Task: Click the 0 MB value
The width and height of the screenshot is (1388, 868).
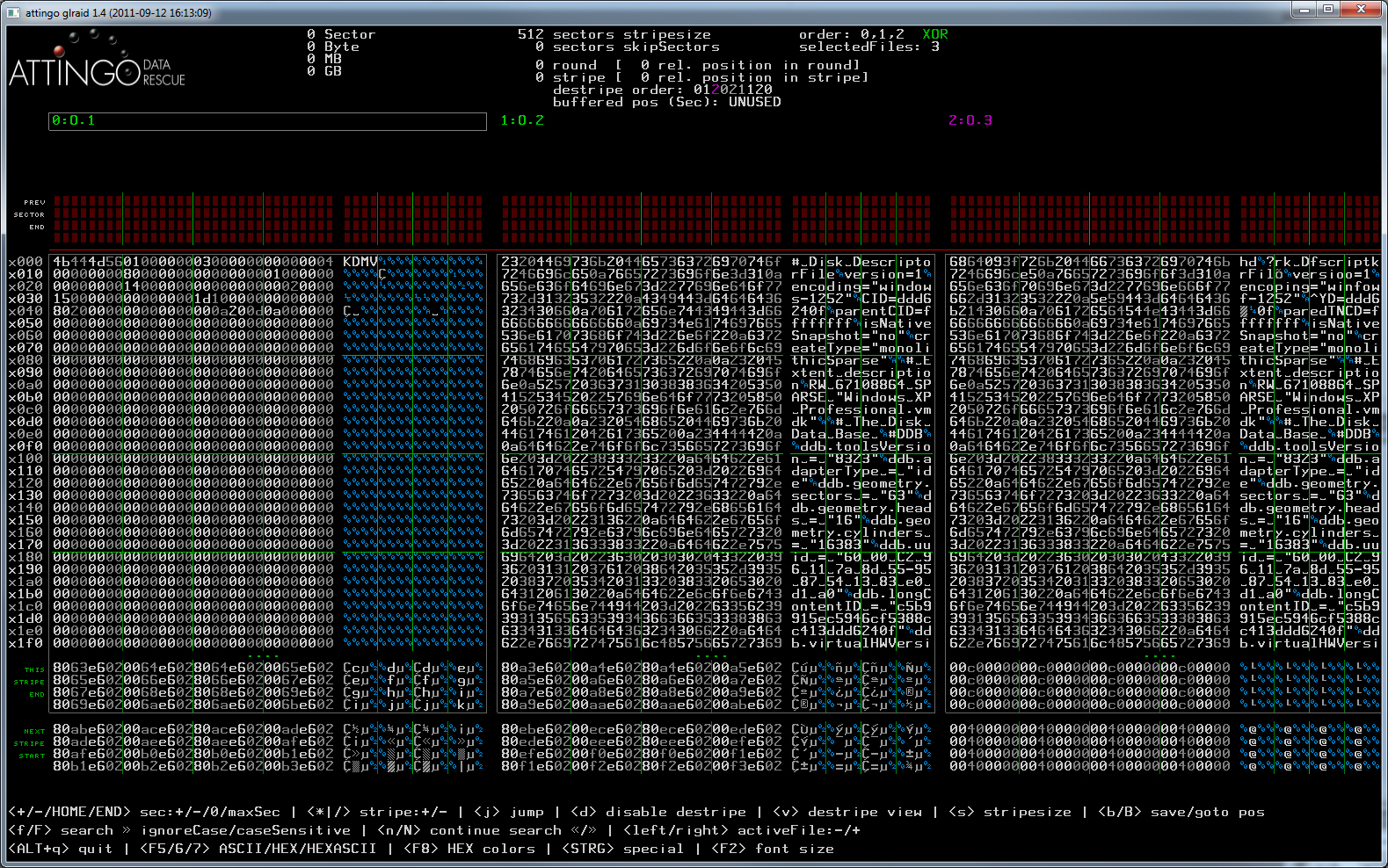Action: click(x=324, y=59)
